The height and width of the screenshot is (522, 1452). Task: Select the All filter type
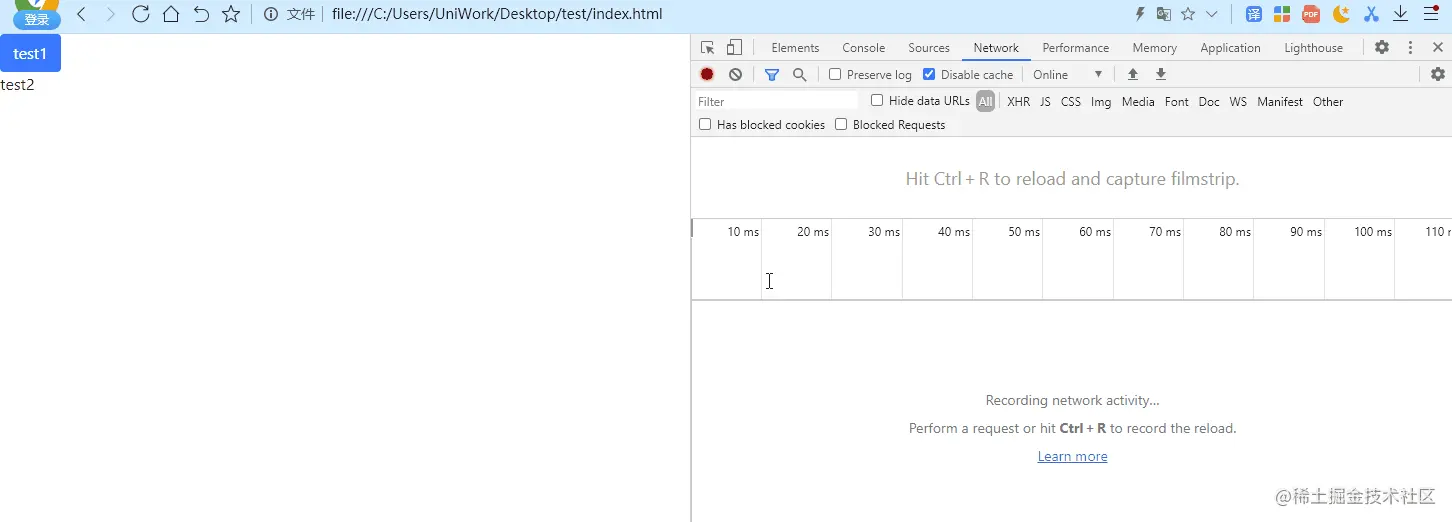(986, 101)
